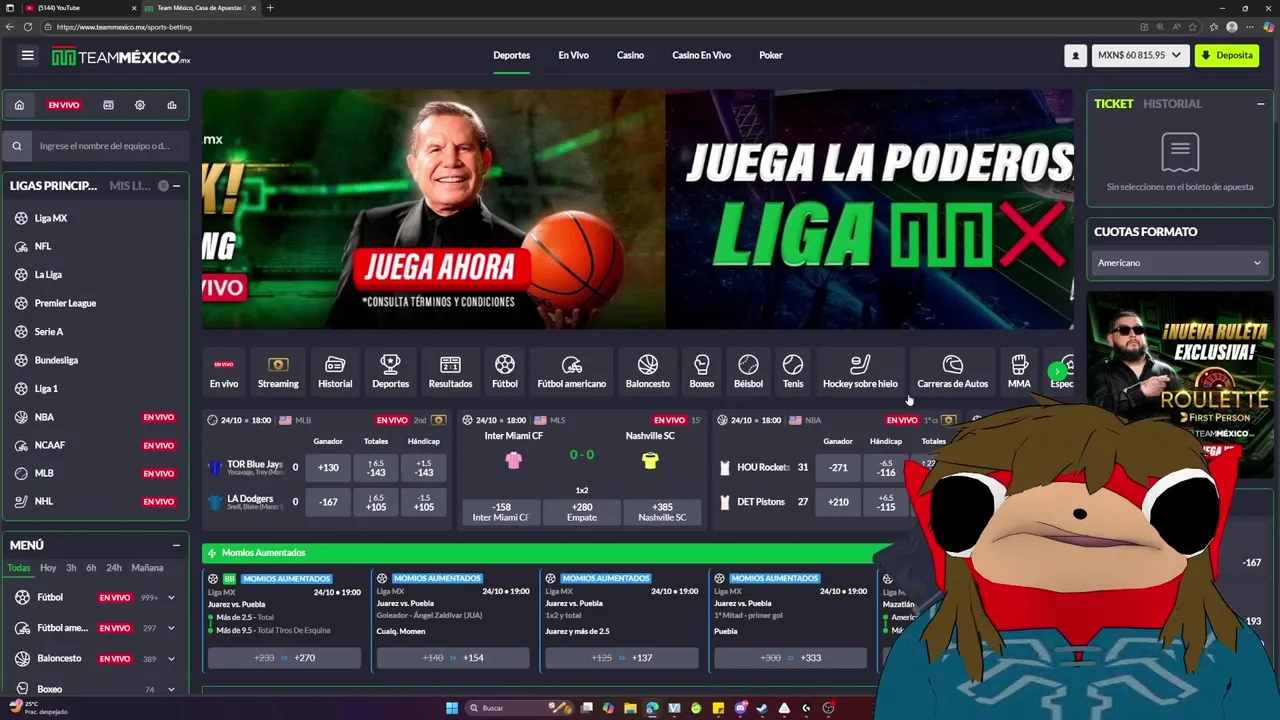Screen dimensions: 1280x720
Task: Open the Streaming category icon
Action: [278, 371]
